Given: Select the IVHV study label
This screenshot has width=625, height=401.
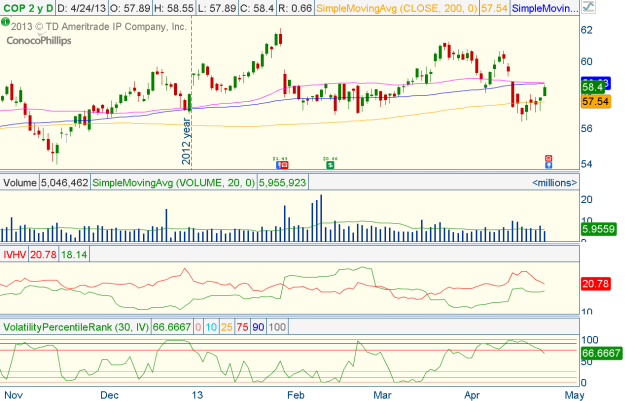Looking at the screenshot, I should pyautogui.click(x=15, y=255).
